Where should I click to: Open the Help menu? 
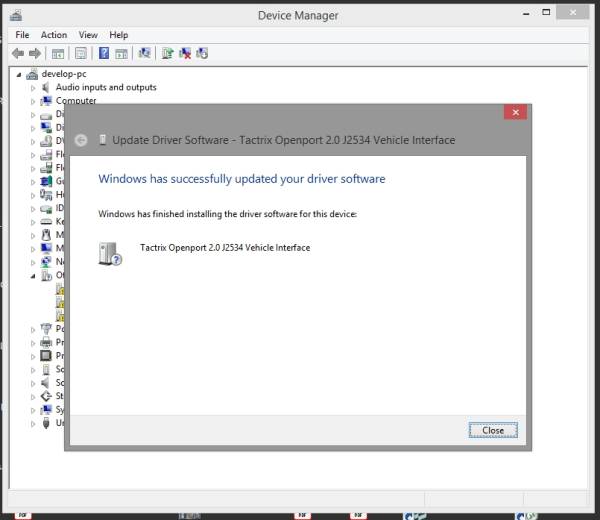(119, 35)
